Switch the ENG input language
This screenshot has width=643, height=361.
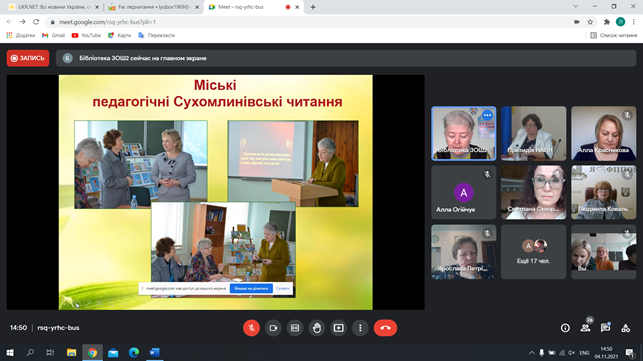click(584, 352)
